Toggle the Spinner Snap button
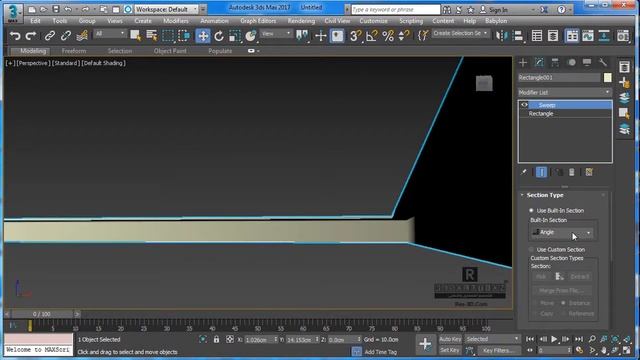 pos(403,36)
